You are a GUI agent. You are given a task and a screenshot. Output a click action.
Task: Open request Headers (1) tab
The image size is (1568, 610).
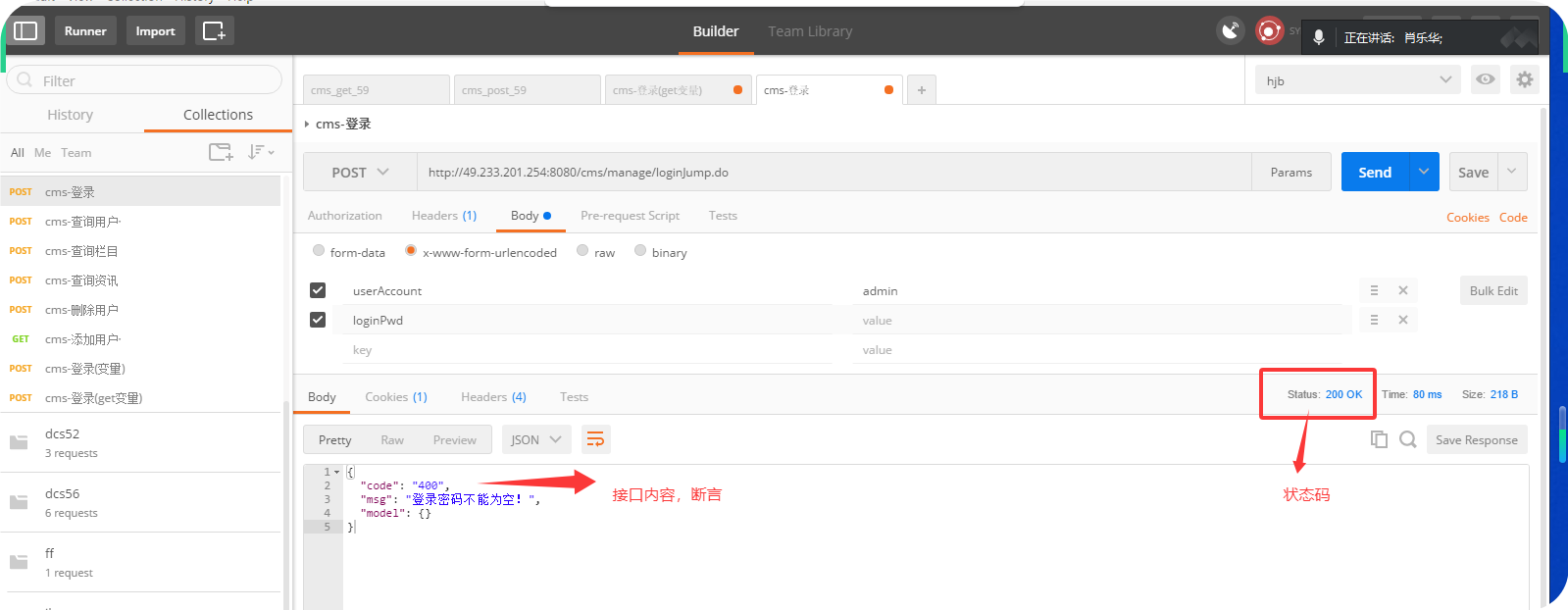click(444, 216)
